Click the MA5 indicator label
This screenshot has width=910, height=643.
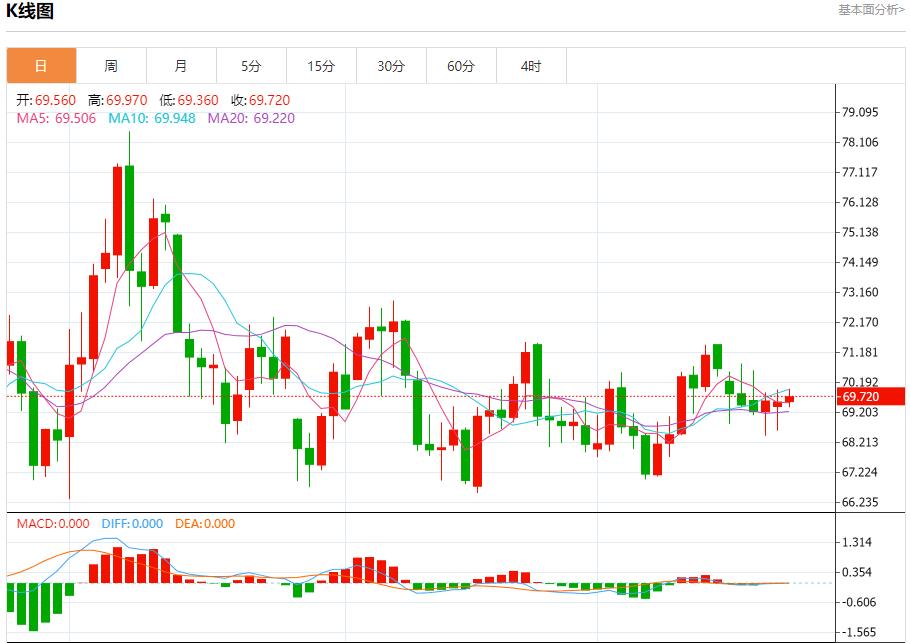[x=56, y=118]
